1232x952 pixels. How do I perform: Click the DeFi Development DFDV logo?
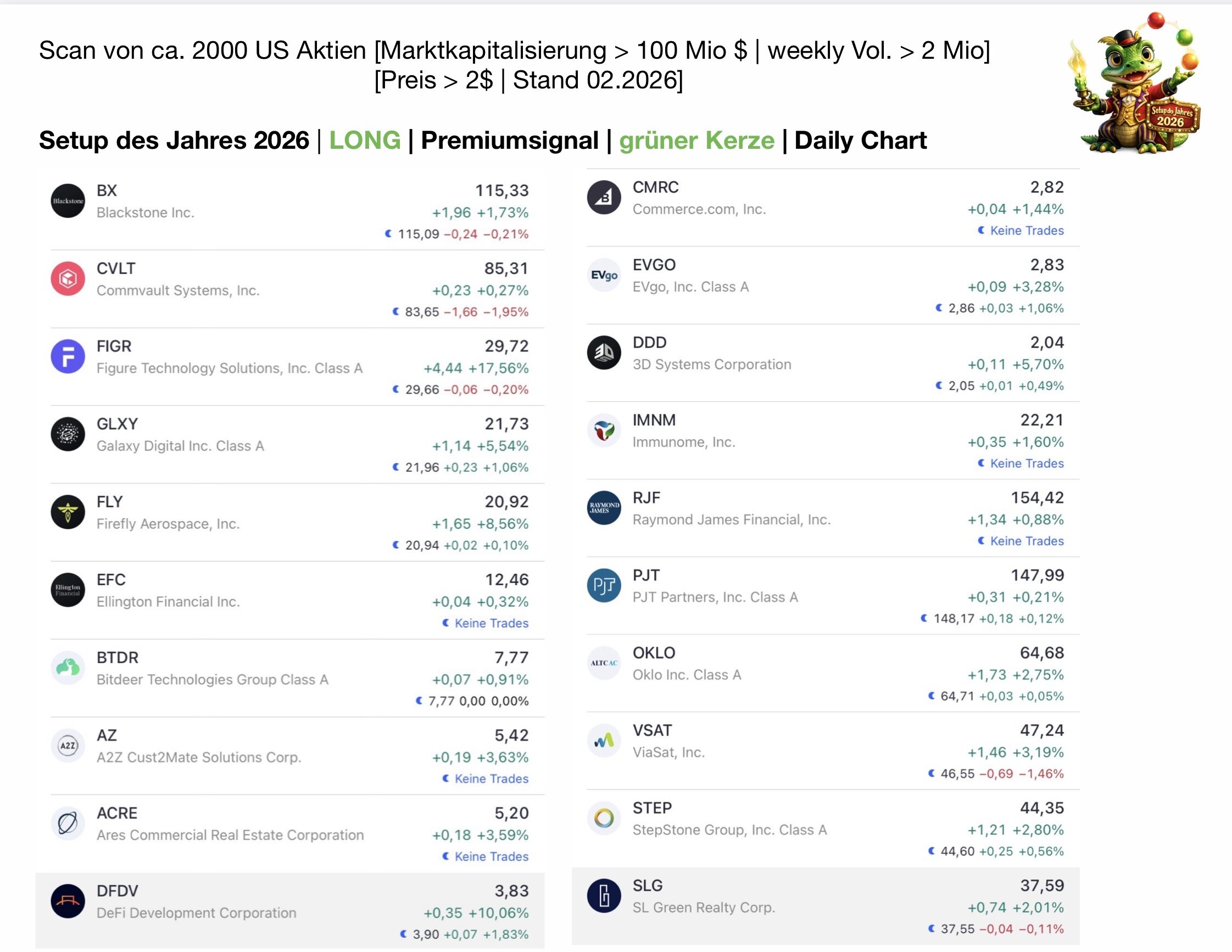68,902
